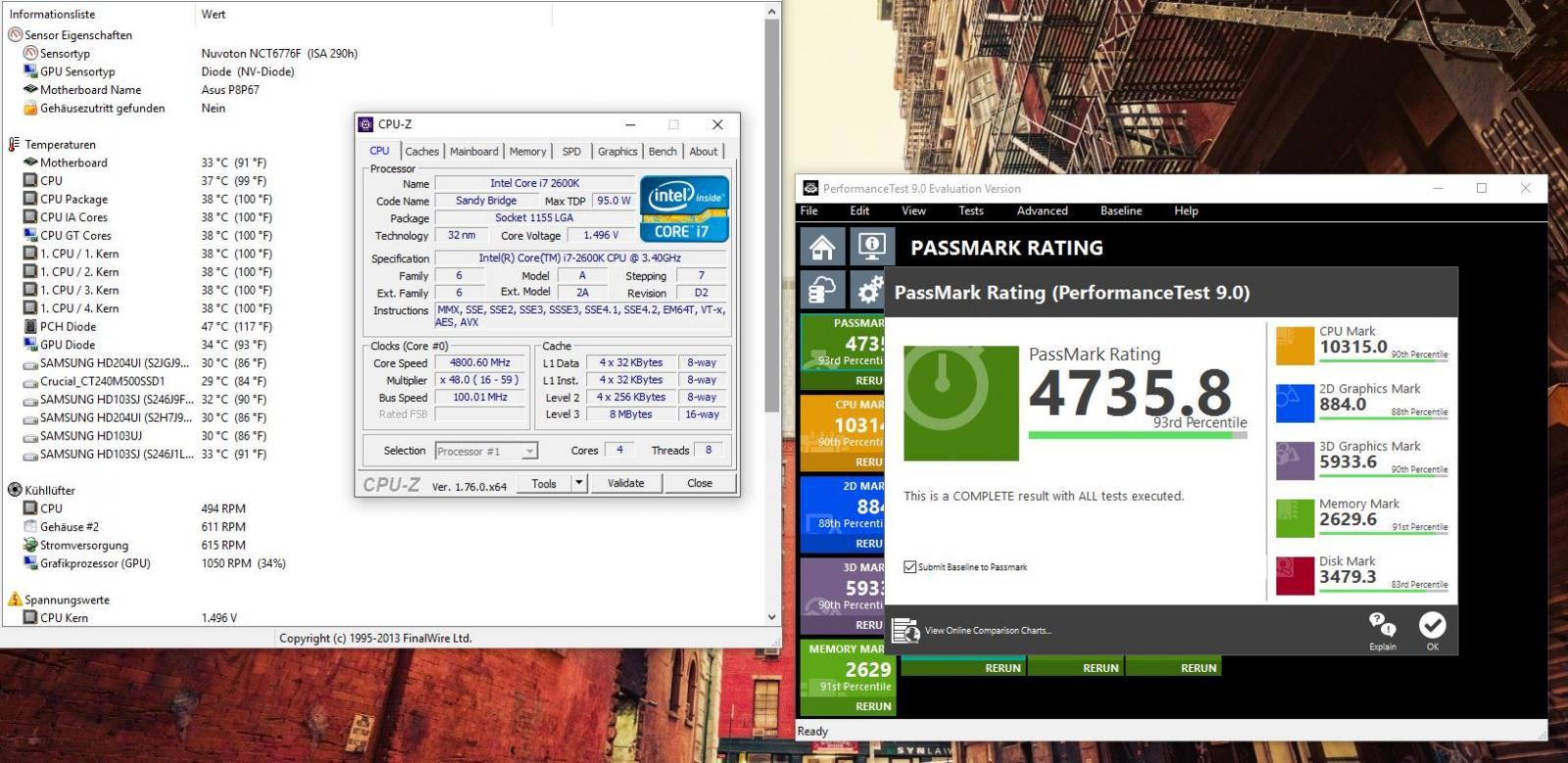Rerun the CPU Mark test
The width and height of the screenshot is (1568, 763).
[x=868, y=462]
